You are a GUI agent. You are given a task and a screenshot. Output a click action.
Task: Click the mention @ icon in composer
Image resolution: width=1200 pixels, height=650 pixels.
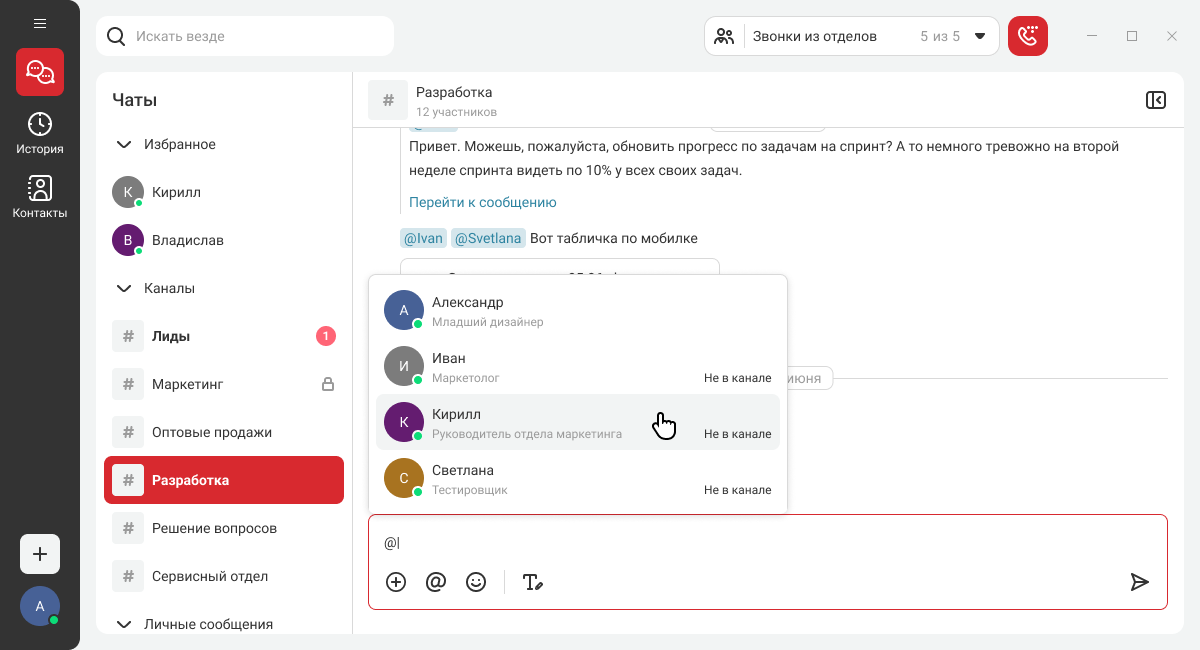pyautogui.click(x=435, y=582)
